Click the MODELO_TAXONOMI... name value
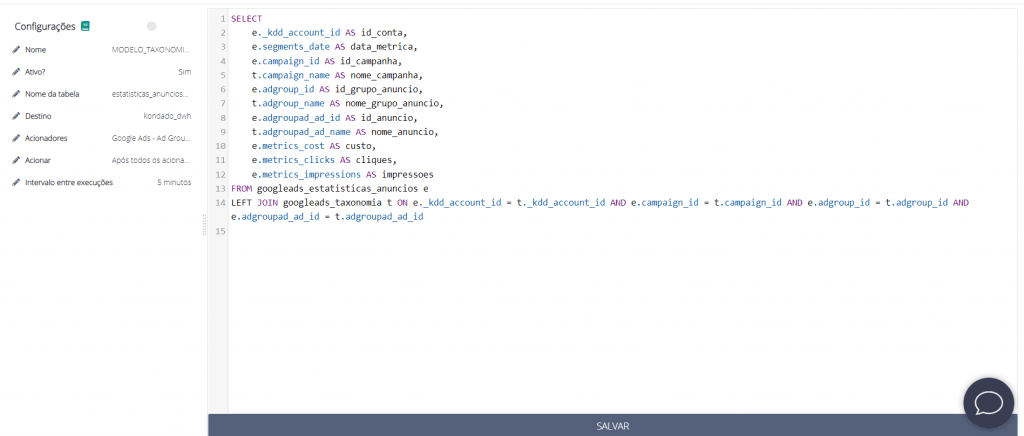This screenshot has height=436, width=1024. 151,49
